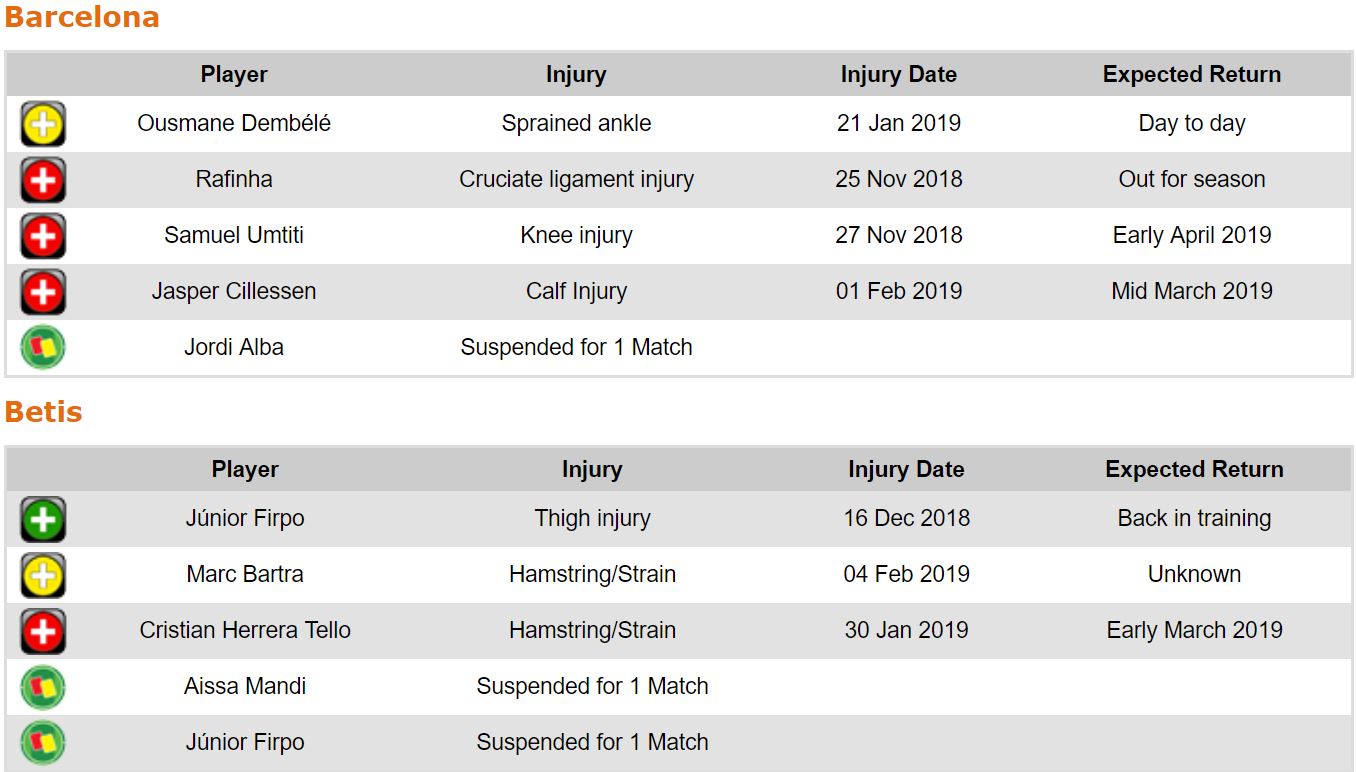Click red injury icon for Cristian Herrera Tello
The image size is (1356, 772).
(43, 632)
